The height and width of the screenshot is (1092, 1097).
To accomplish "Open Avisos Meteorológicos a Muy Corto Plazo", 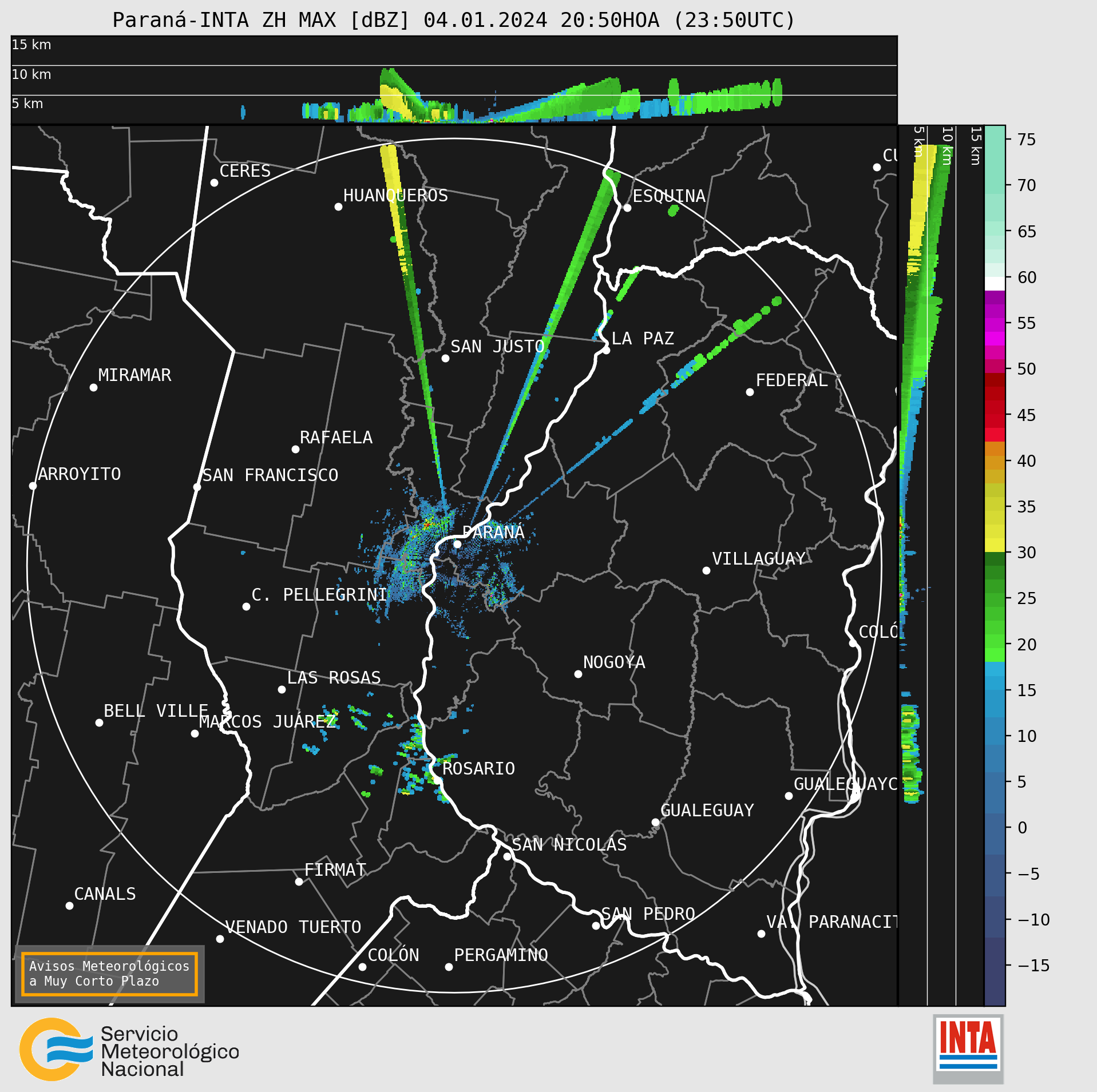I will tap(109, 974).
